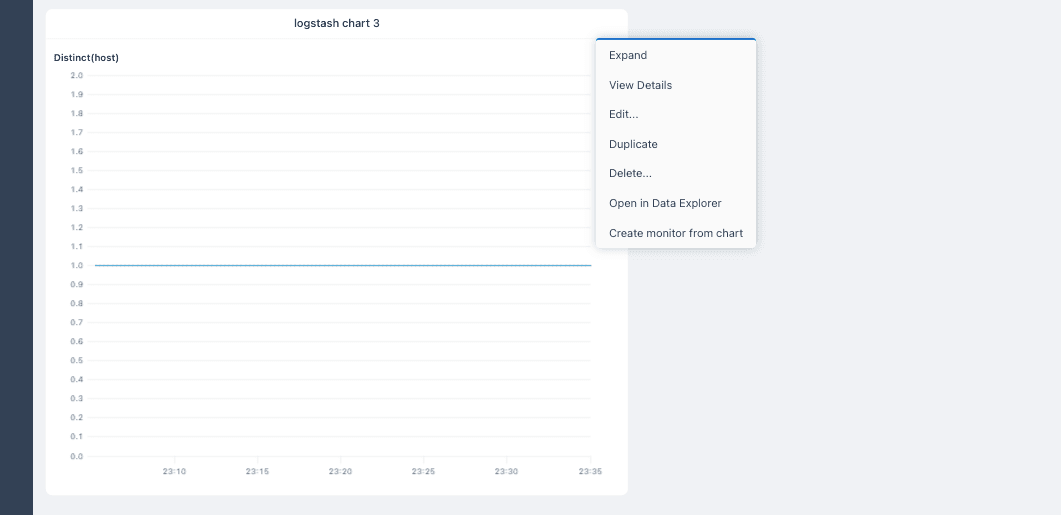1061x515 pixels.
Task: Click the 23:35 time tick label
Action: pyautogui.click(x=589, y=471)
